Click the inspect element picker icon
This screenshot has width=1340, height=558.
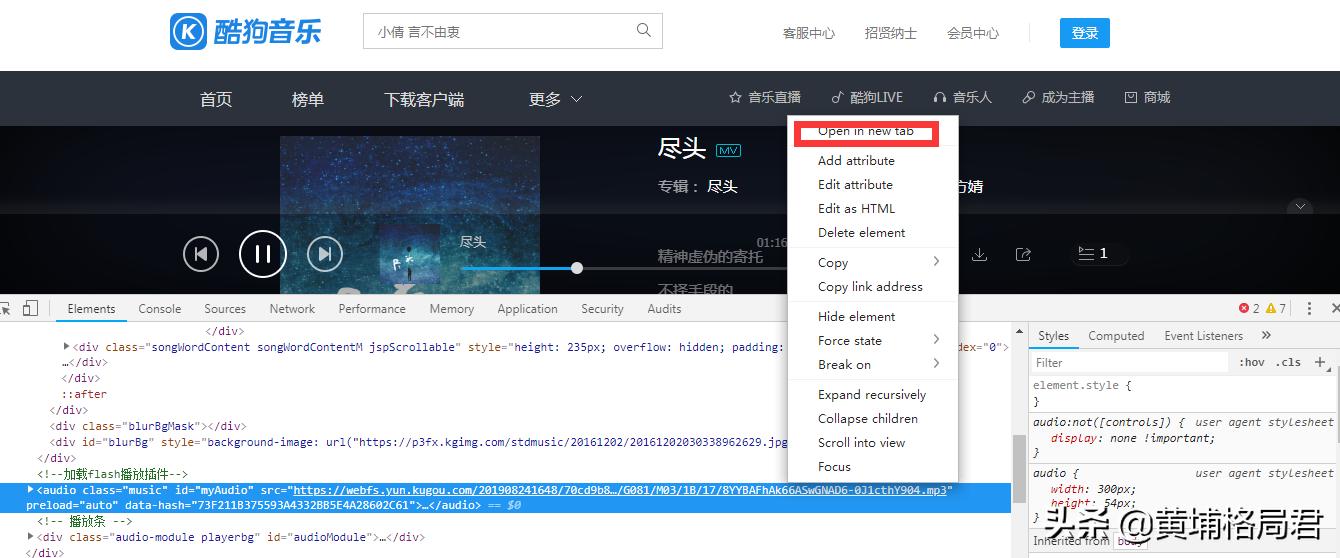coord(6,309)
